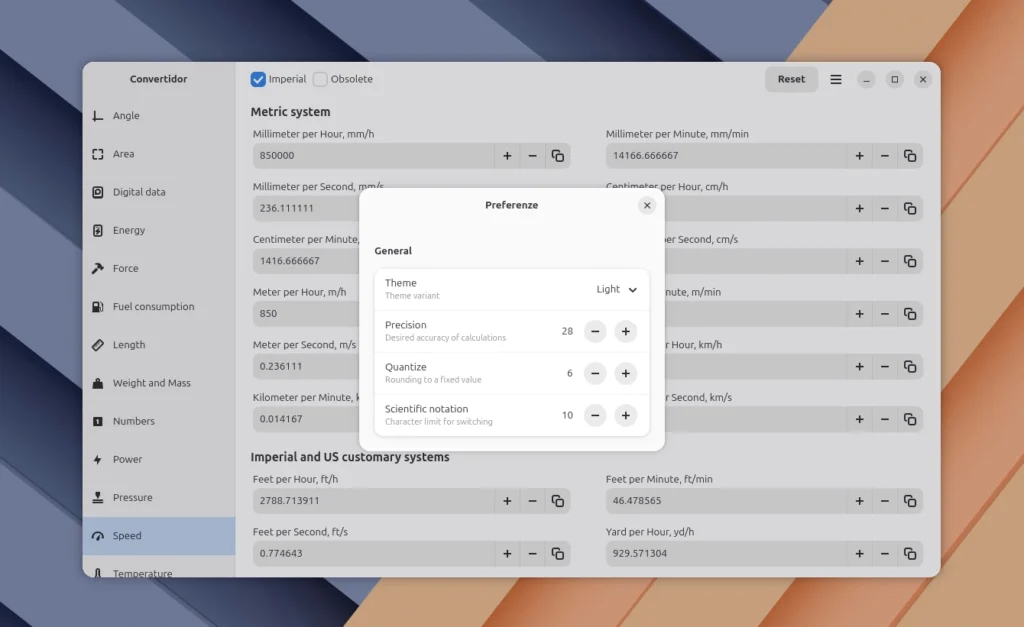Switch to Fuel consumption category

[153, 307]
